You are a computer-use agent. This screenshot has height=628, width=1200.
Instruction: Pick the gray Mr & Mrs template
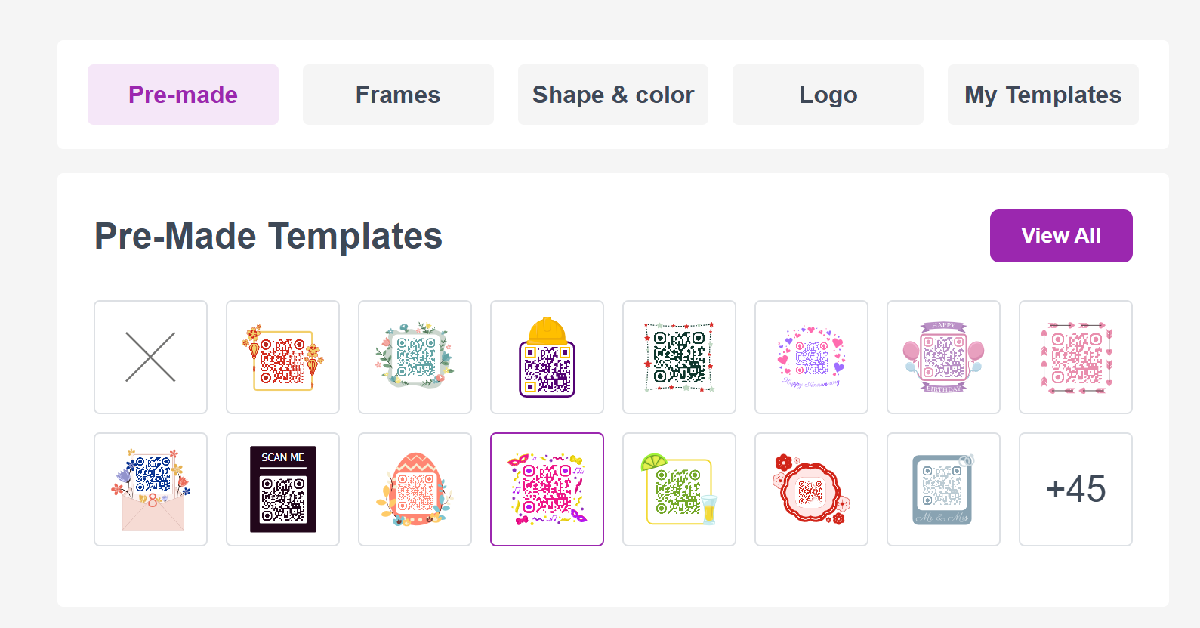pyautogui.click(x=943, y=489)
